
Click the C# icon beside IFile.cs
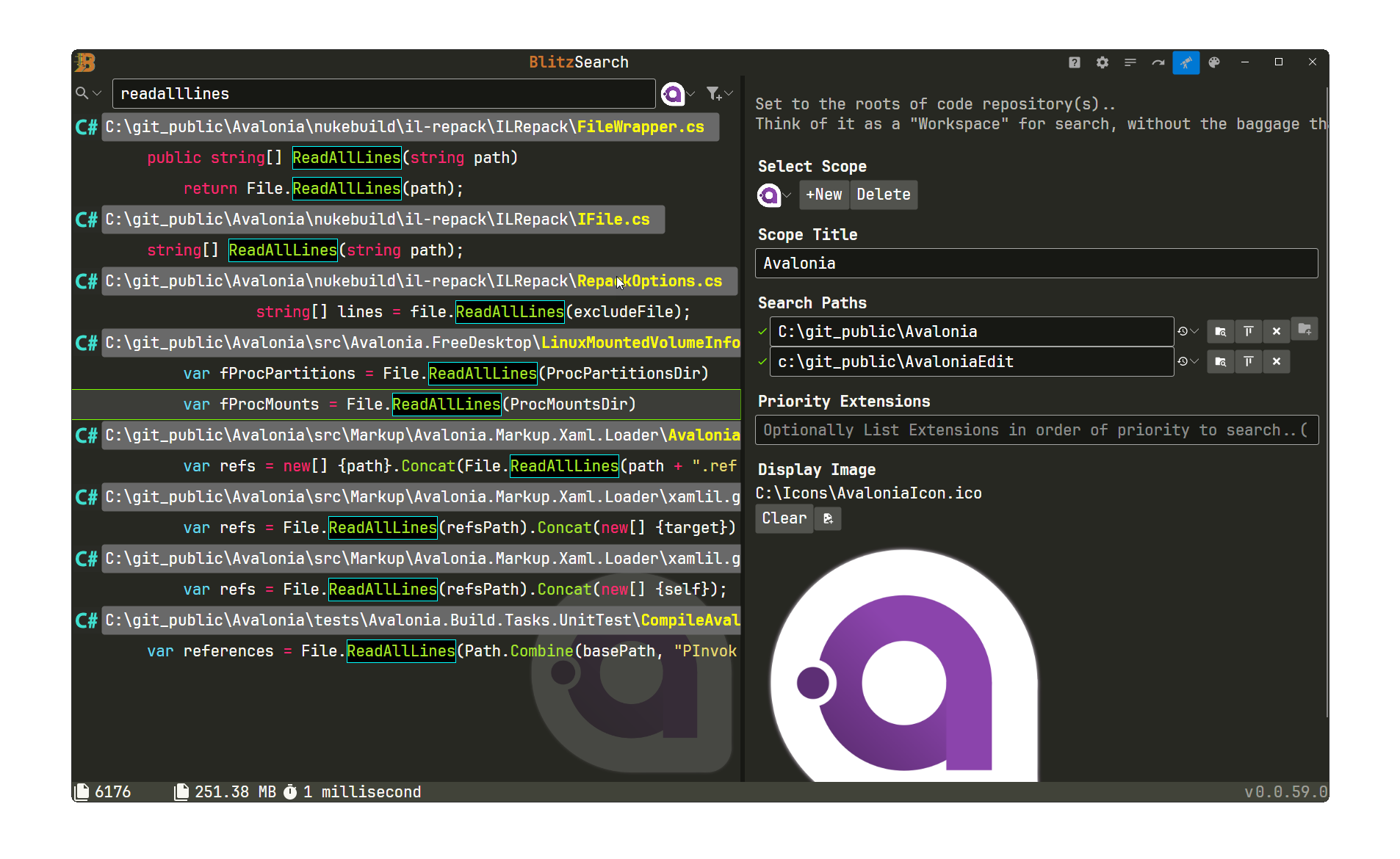(x=87, y=220)
